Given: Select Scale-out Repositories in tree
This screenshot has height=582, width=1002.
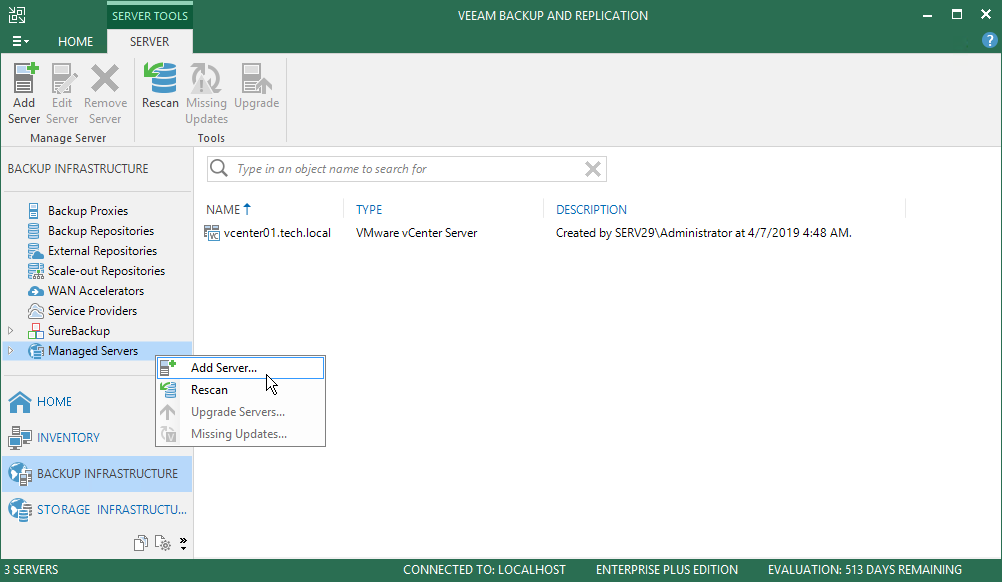Looking at the screenshot, I should coord(106,271).
